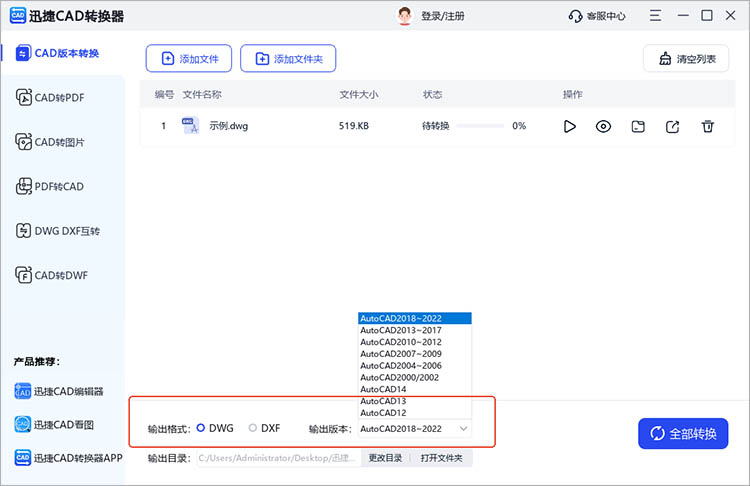Click the 文件名称 column header
This screenshot has width=750, height=486.
coord(202,94)
